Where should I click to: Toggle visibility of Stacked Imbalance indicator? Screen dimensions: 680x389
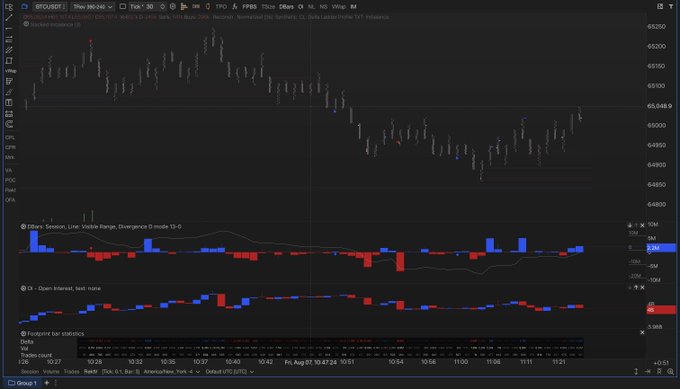pos(26,24)
